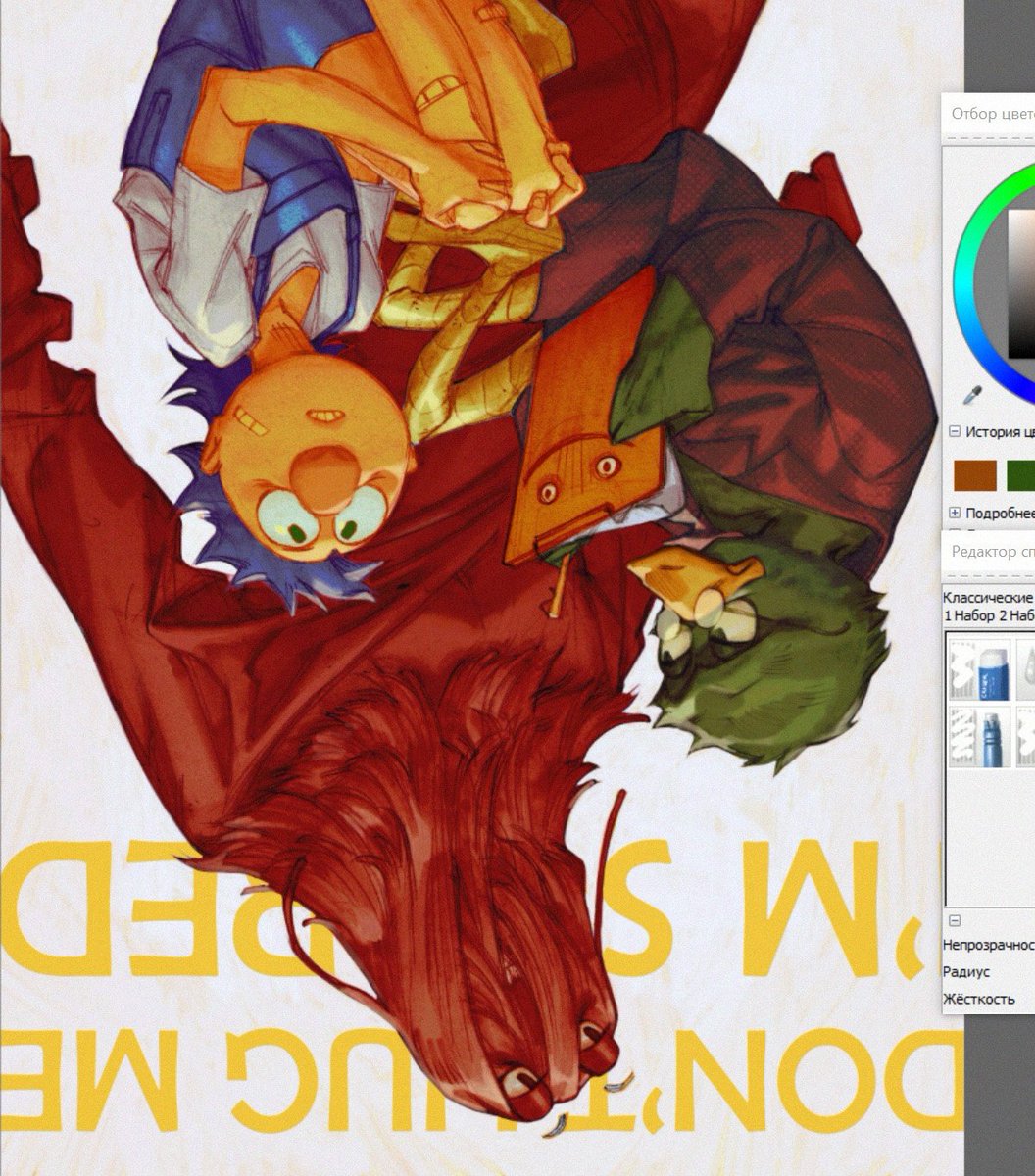This screenshot has height=1176, width=1035.
Task: Select the eyedropper color picker tool
Action: (972, 395)
